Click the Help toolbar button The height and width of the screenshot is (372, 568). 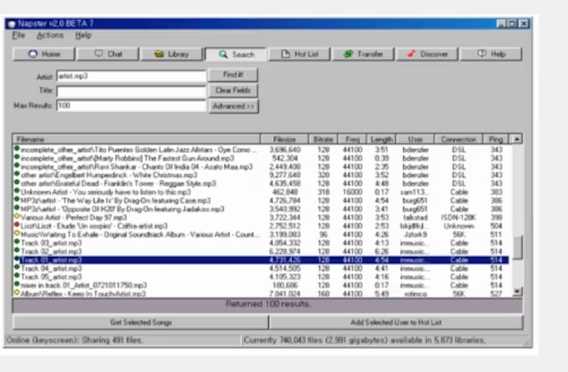click(x=491, y=54)
